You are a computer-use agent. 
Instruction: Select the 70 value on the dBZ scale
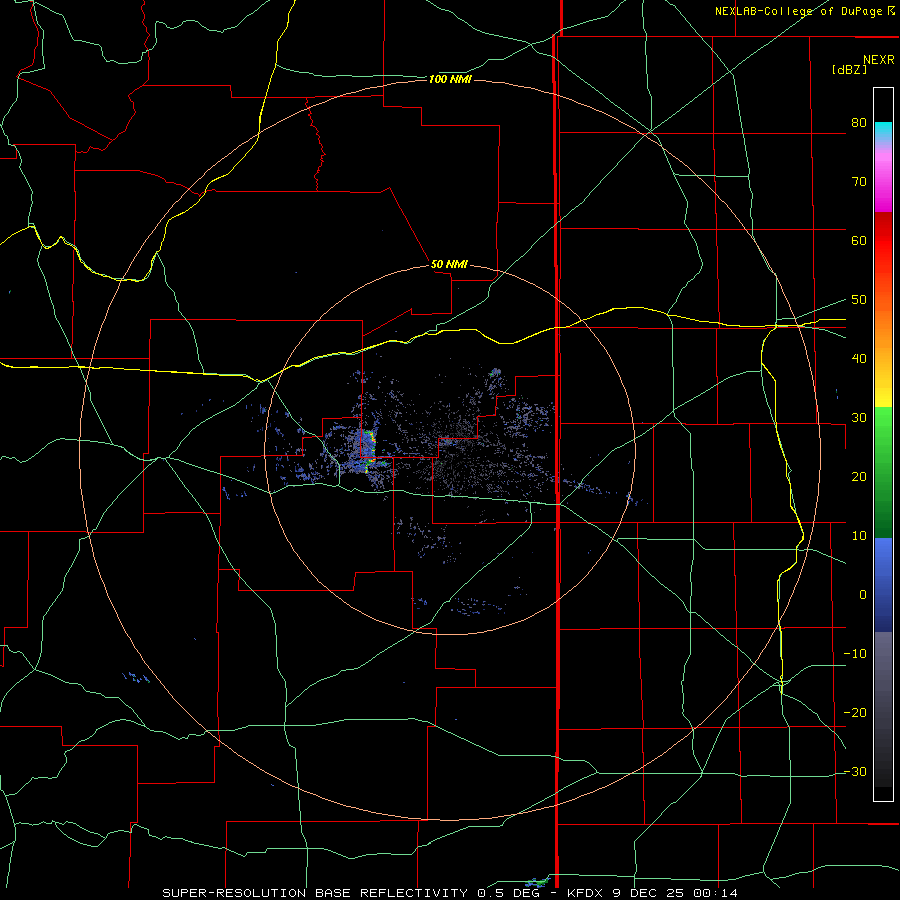(x=859, y=182)
